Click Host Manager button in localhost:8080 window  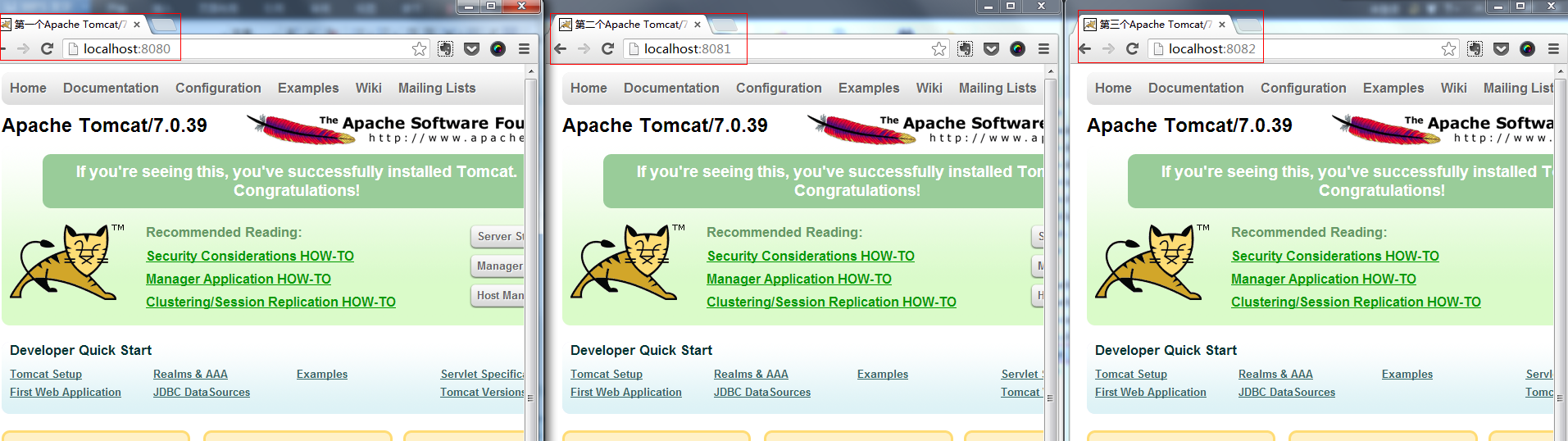[498, 295]
